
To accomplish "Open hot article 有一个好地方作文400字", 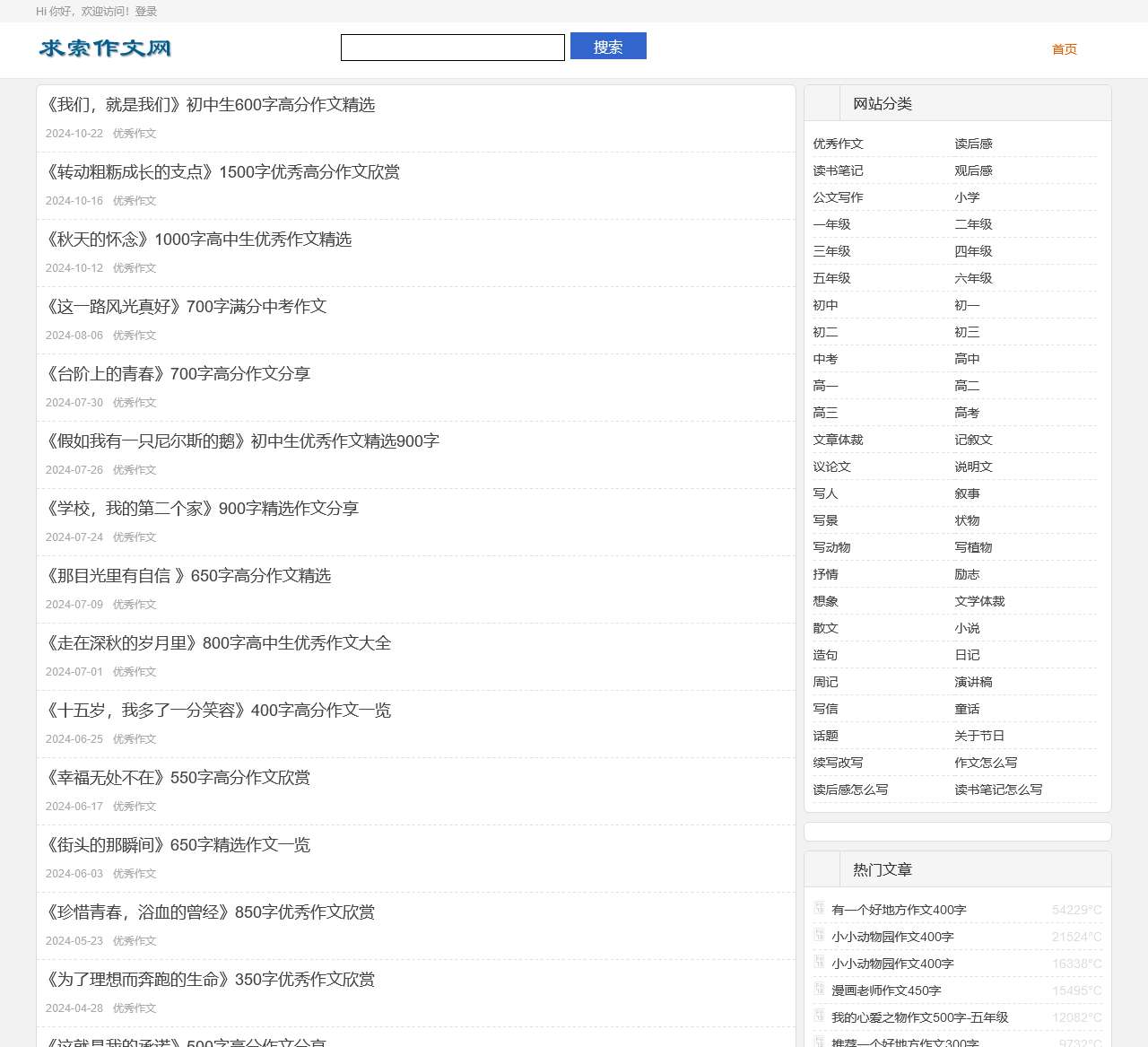I will [898, 909].
